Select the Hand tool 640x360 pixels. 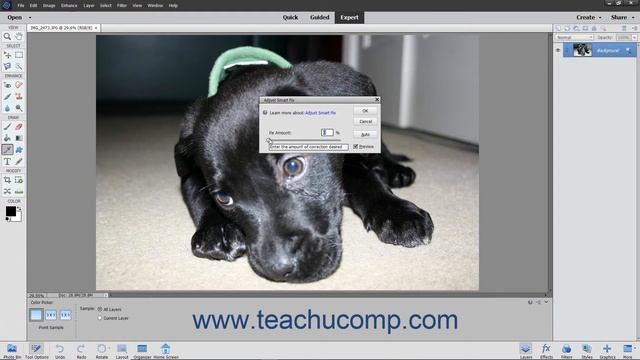[x=19, y=37]
